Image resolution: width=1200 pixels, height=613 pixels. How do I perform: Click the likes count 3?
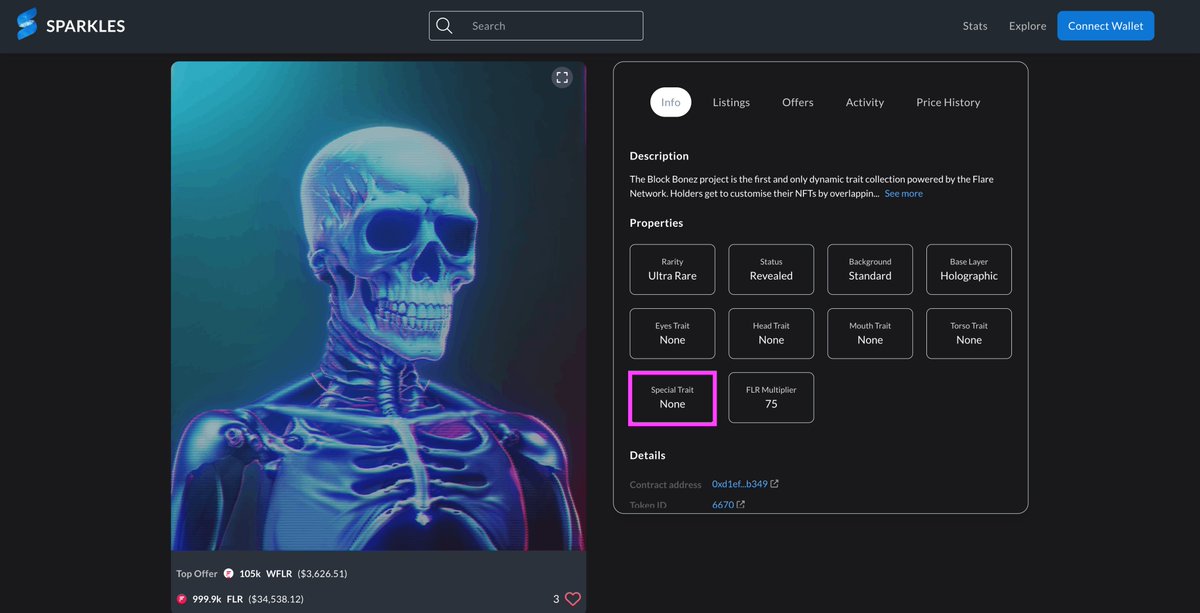coord(556,599)
